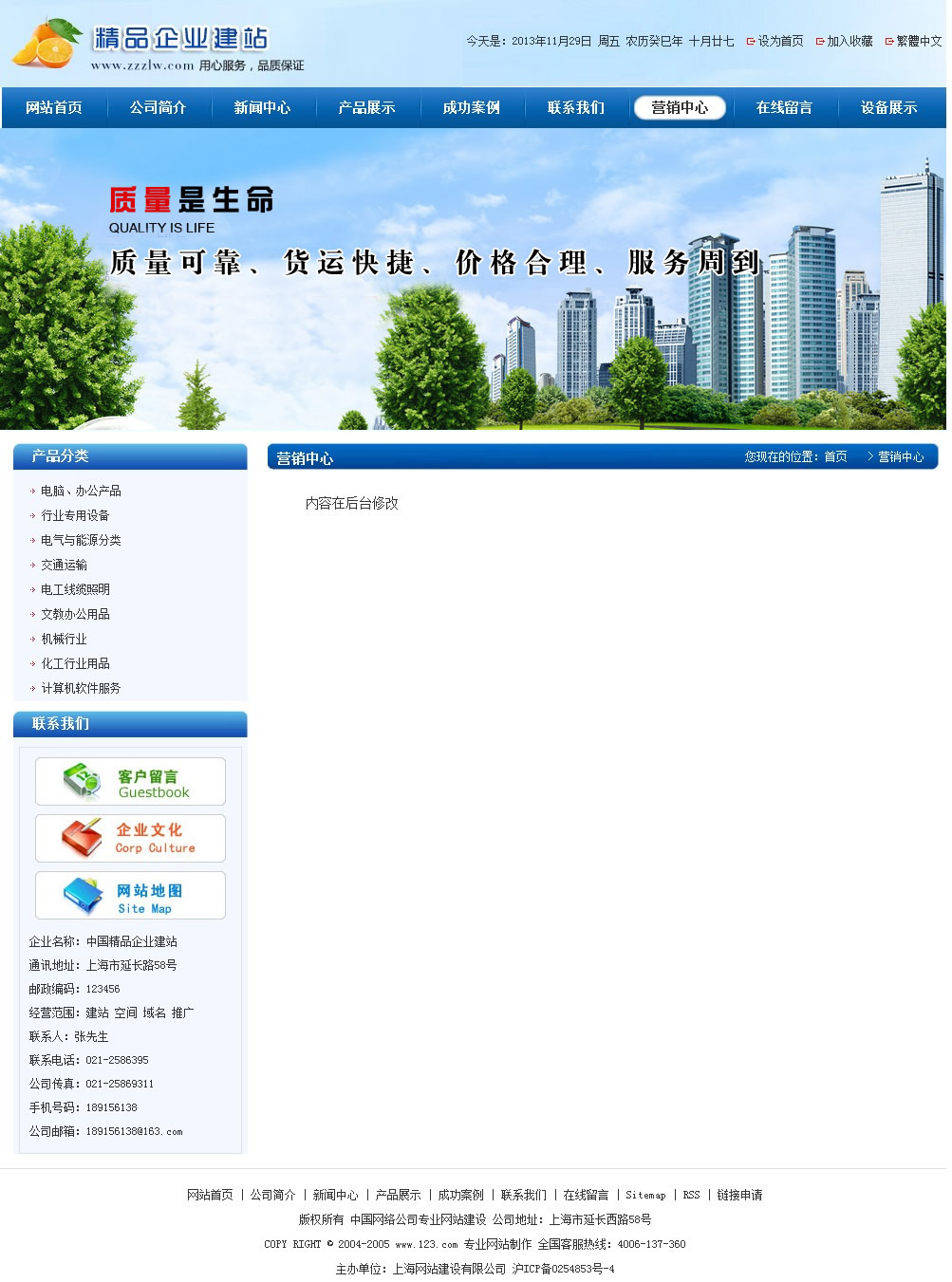Screen dimensions: 952x1282
Task: Open the 网站首页 navigation tab
Action: point(54,108)
